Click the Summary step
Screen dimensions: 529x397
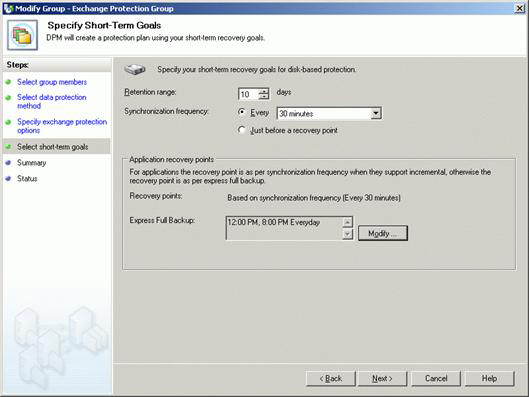click(x=31, y=163)
